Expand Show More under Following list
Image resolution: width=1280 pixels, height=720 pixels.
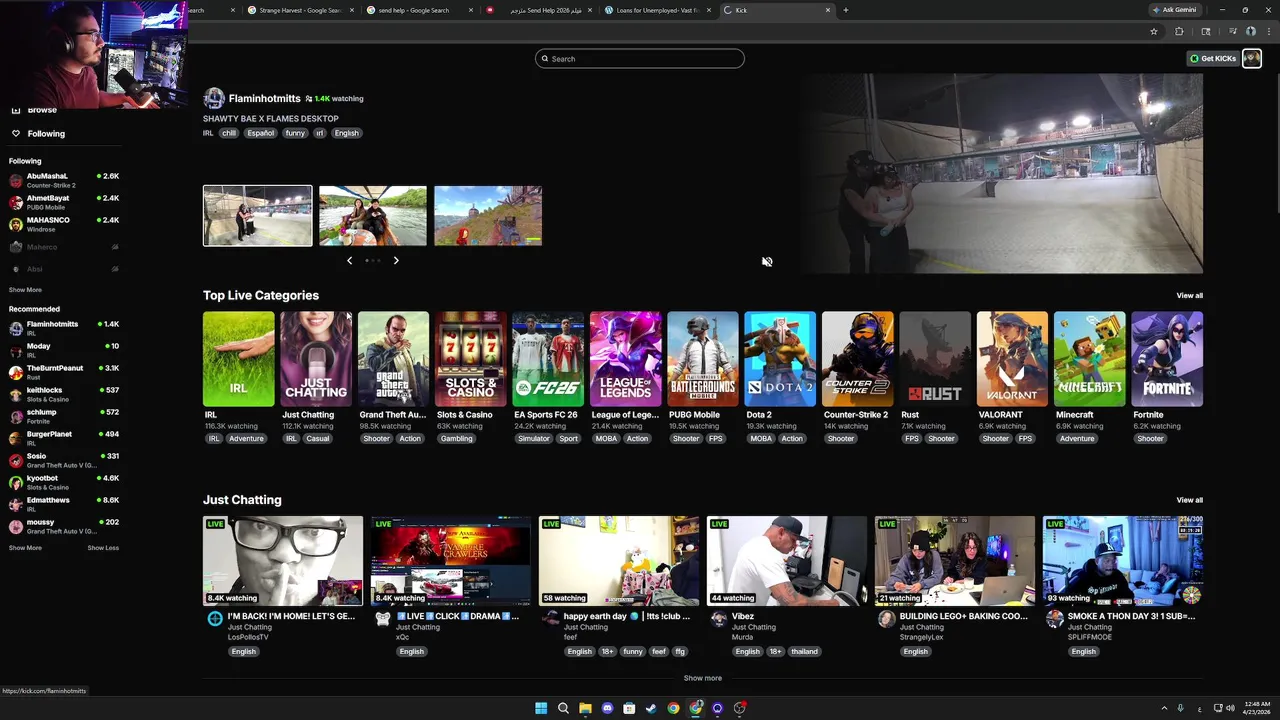click(25, 290)
